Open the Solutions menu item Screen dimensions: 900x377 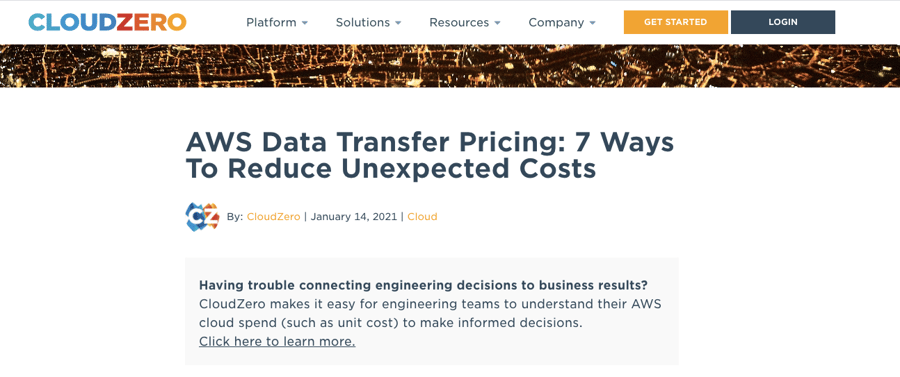363,22
